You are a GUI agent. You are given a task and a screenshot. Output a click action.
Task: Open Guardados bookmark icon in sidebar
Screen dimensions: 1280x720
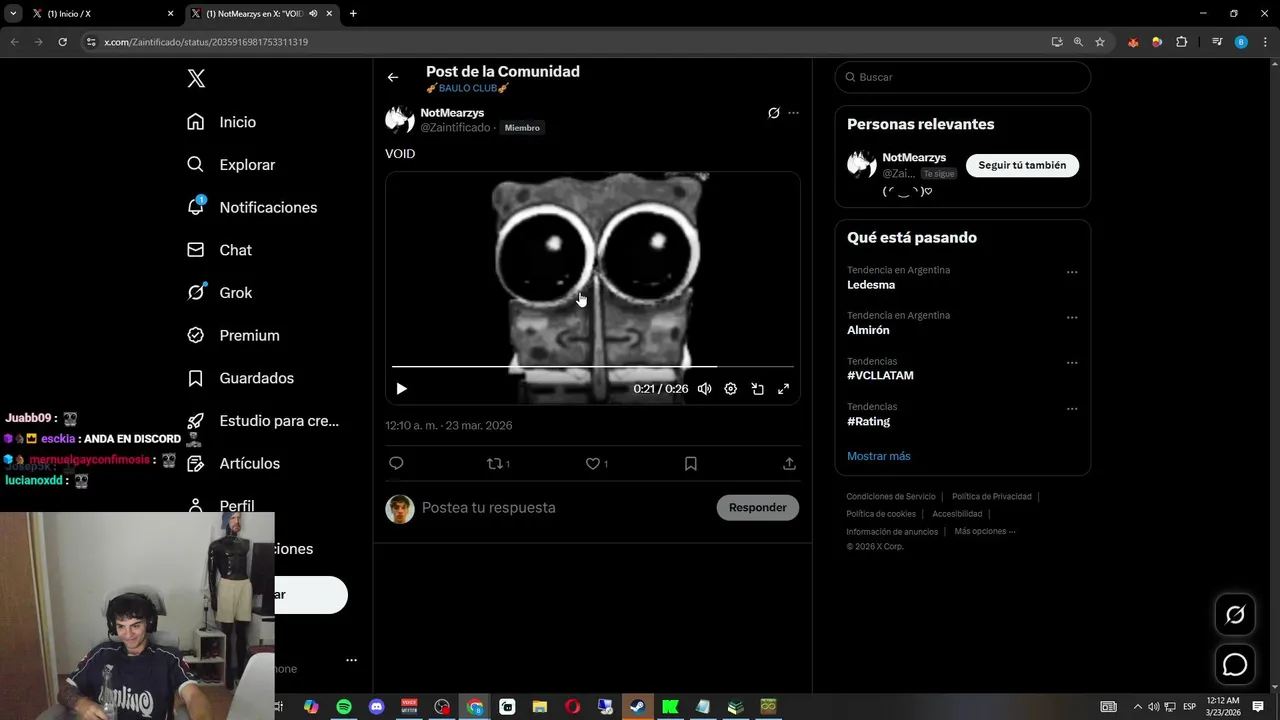196,378
